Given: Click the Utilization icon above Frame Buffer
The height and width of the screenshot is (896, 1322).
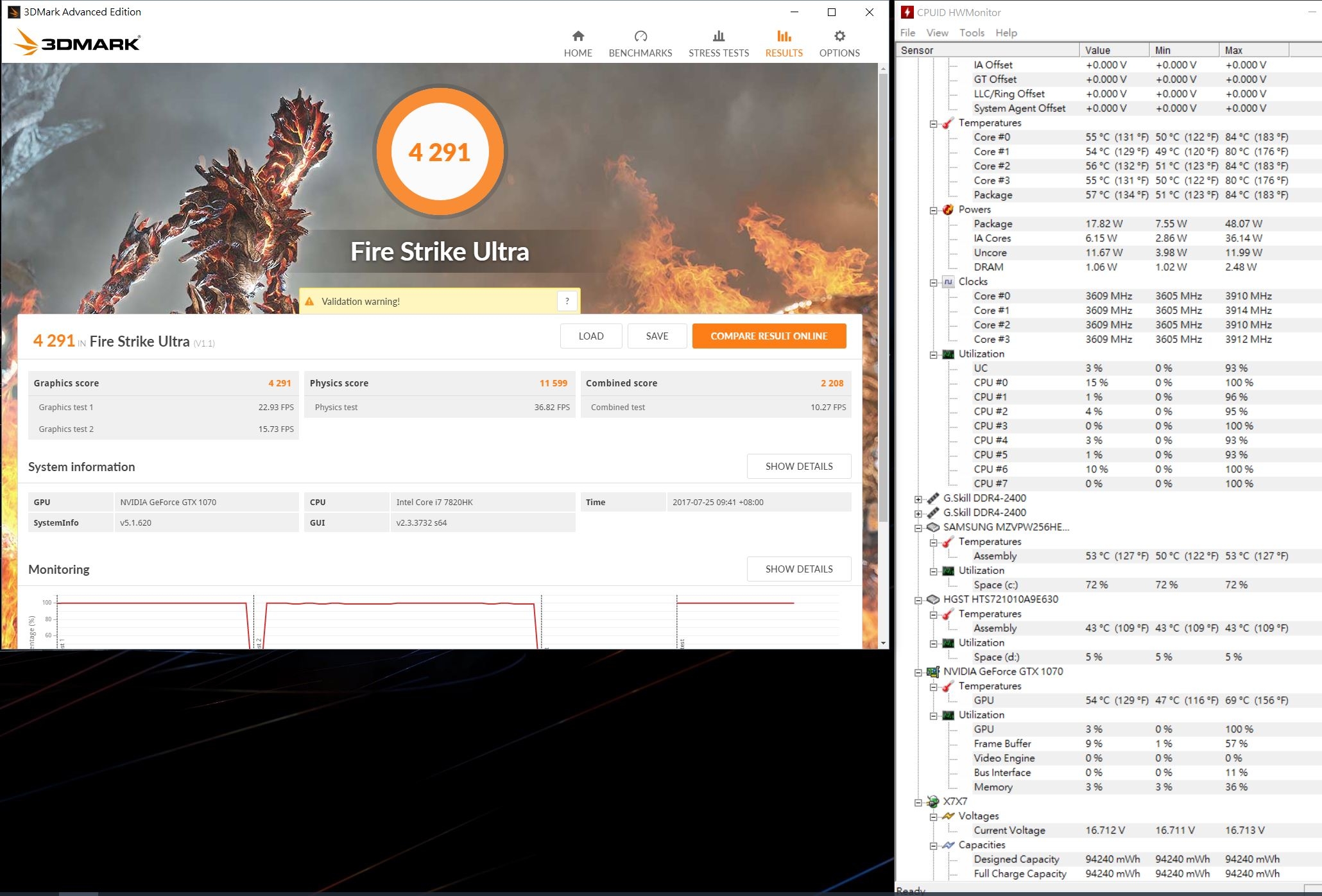Looking at the screenshot, I should 948,715.
